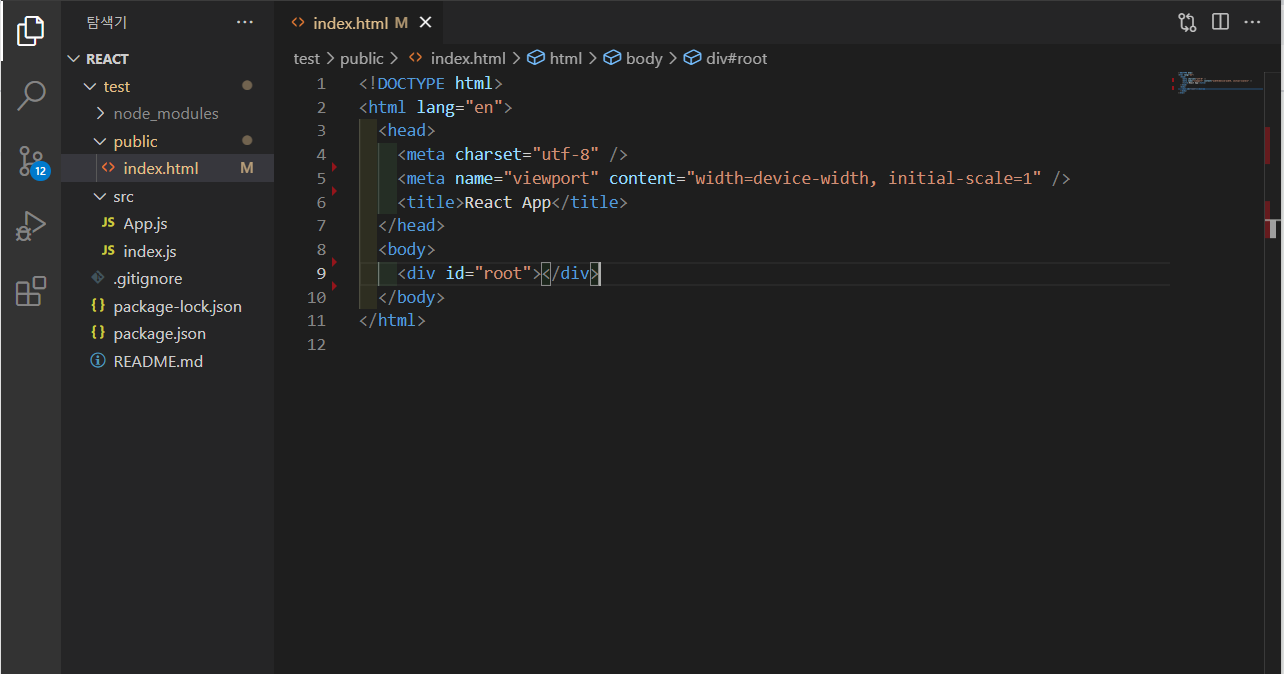Split the editor to the right
The width and height of the screenshot is (1284, 674).
1220,22
